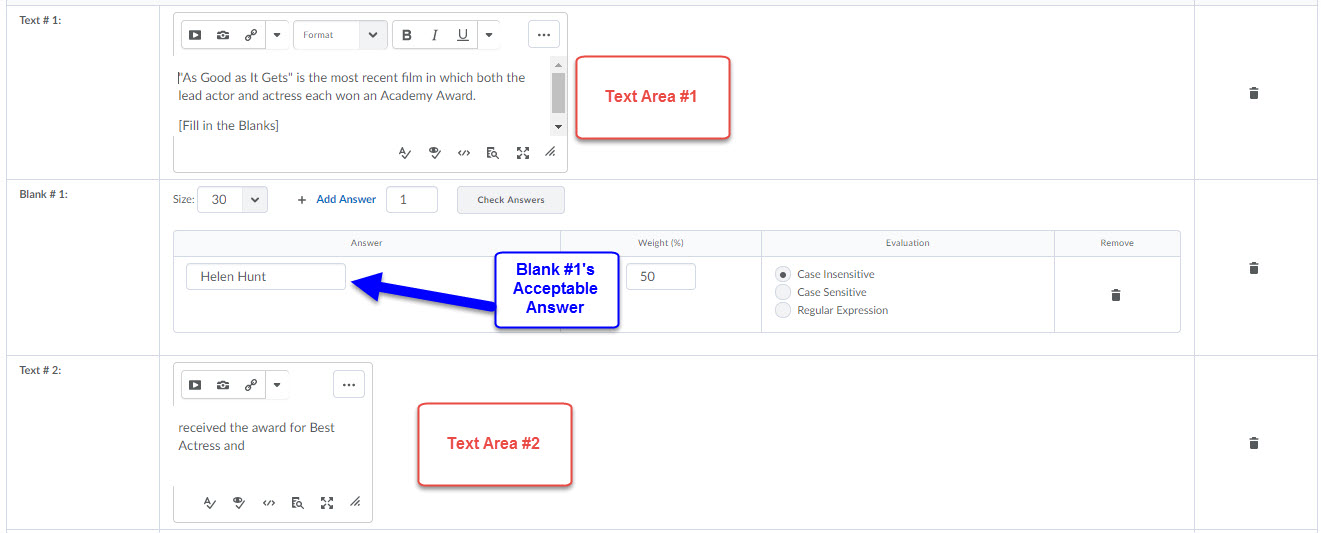The width and height of the screenshot is (1321, 533).
Task: Choose Regular Expression evaluation
Action: pos(784,311)
